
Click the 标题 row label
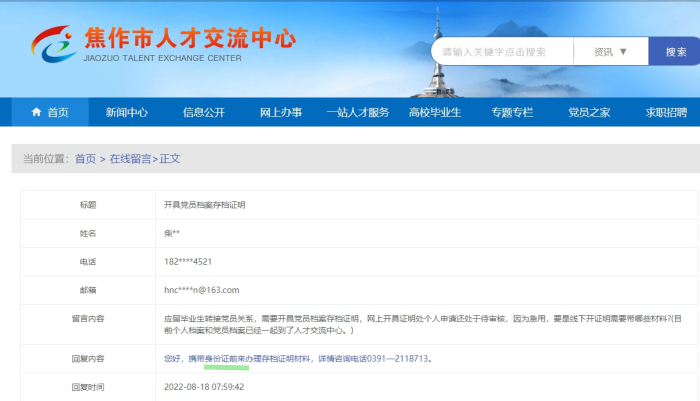point(88,205)
